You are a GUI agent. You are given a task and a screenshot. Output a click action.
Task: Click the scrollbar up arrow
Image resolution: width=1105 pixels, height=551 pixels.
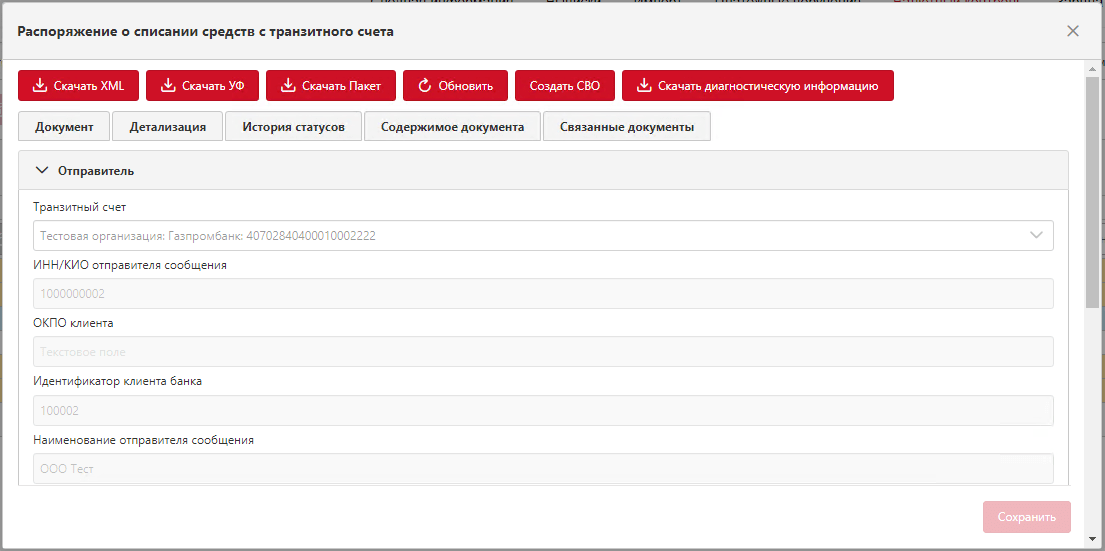pyautogui.click(x=1092, y=68)
